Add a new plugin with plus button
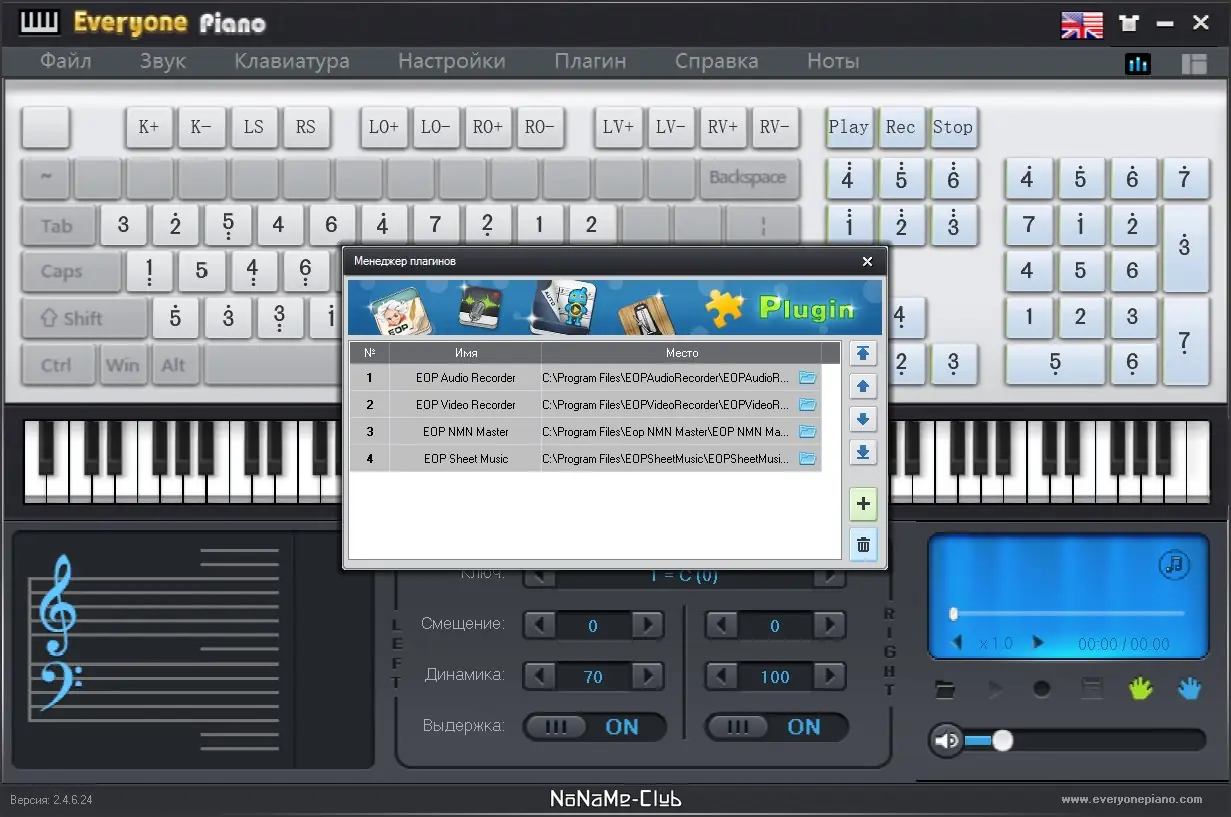Viewport: 1231px width, 817px height. (863, 505)
